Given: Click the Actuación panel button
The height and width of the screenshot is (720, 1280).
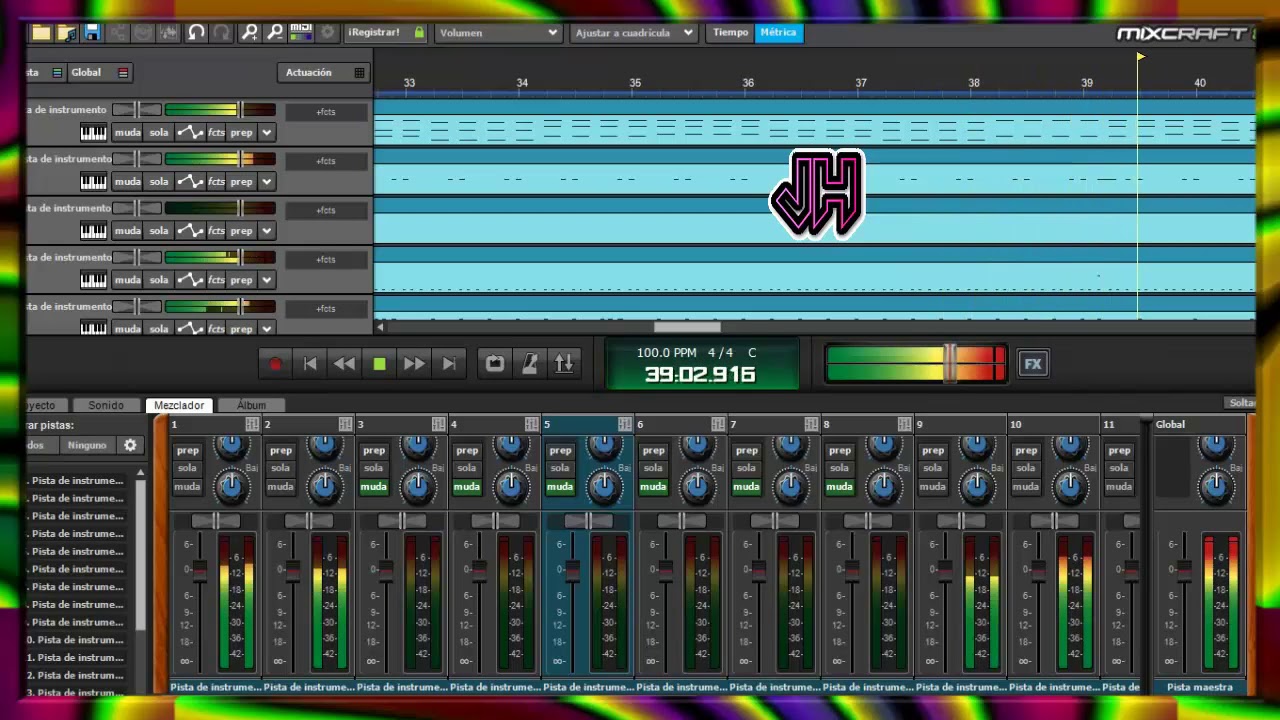Looking at the screenshot, I should [323, 72].
